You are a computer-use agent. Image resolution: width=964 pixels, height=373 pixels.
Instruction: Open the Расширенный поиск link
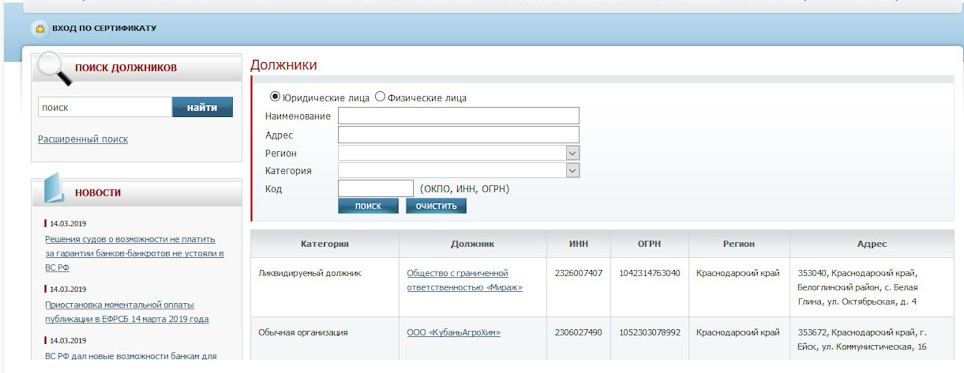coord(83,139)
